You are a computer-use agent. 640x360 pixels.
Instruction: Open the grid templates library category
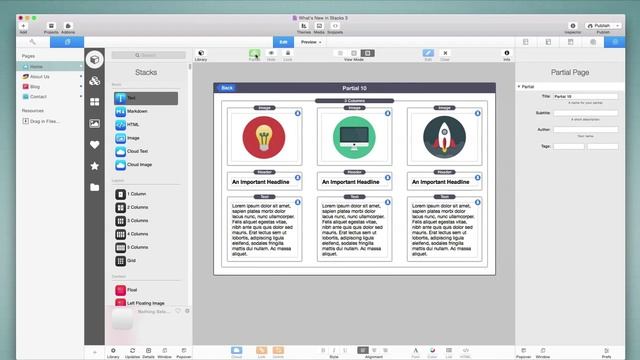coord(95,102)
